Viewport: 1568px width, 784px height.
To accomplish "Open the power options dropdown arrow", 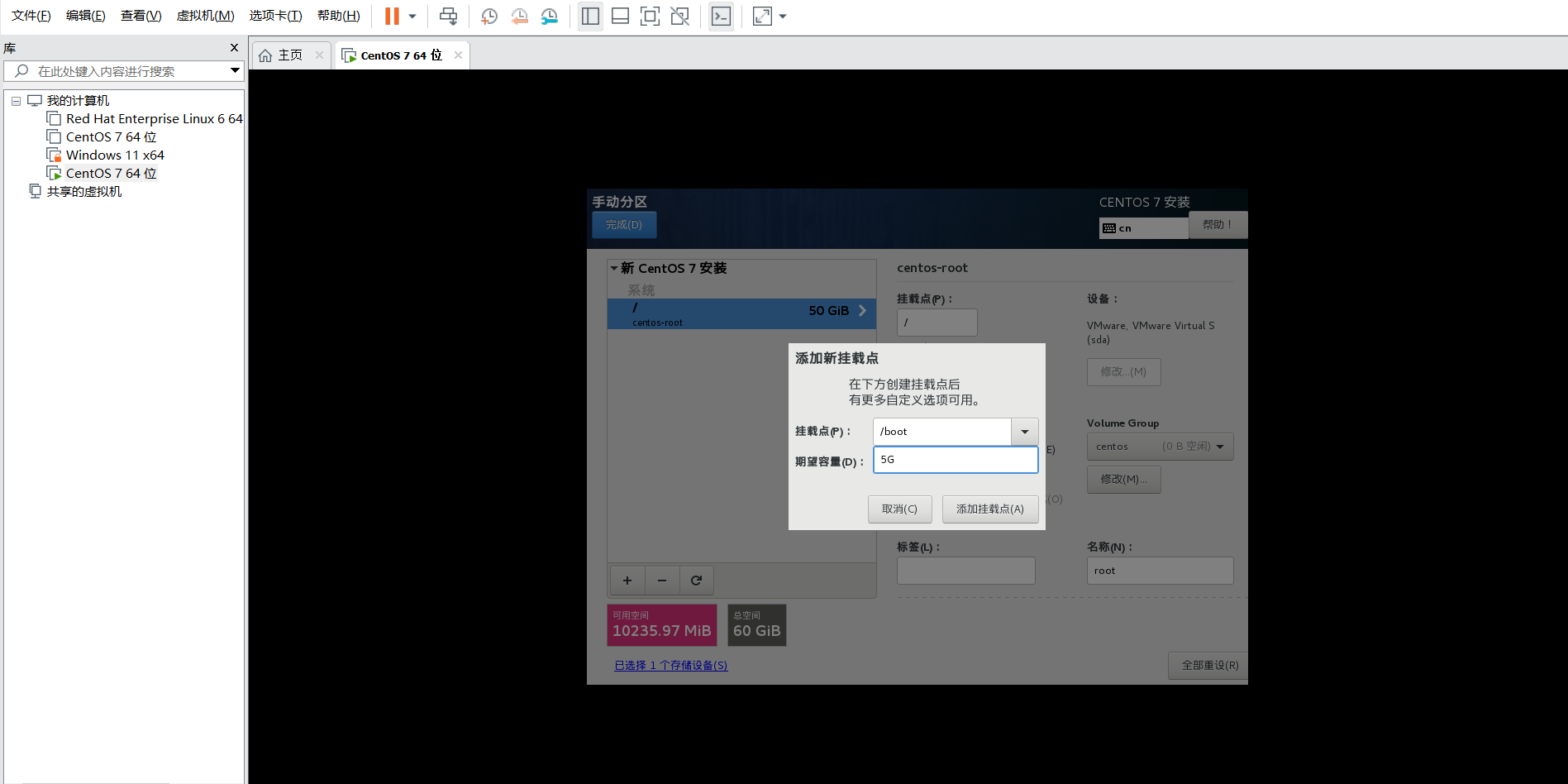I will pyautogui.click(x=412, y=16).
